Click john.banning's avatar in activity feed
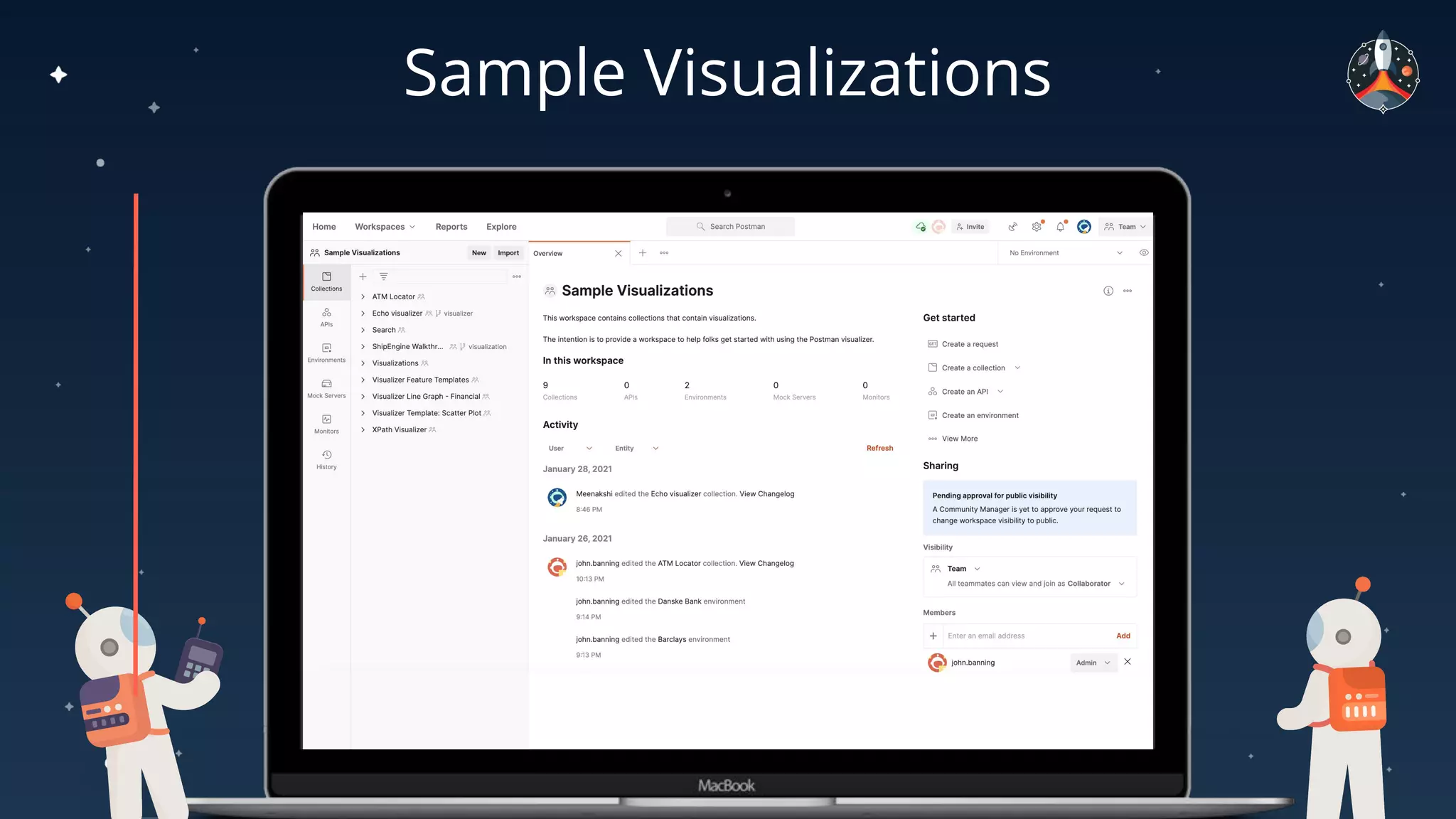 point(557,567)
